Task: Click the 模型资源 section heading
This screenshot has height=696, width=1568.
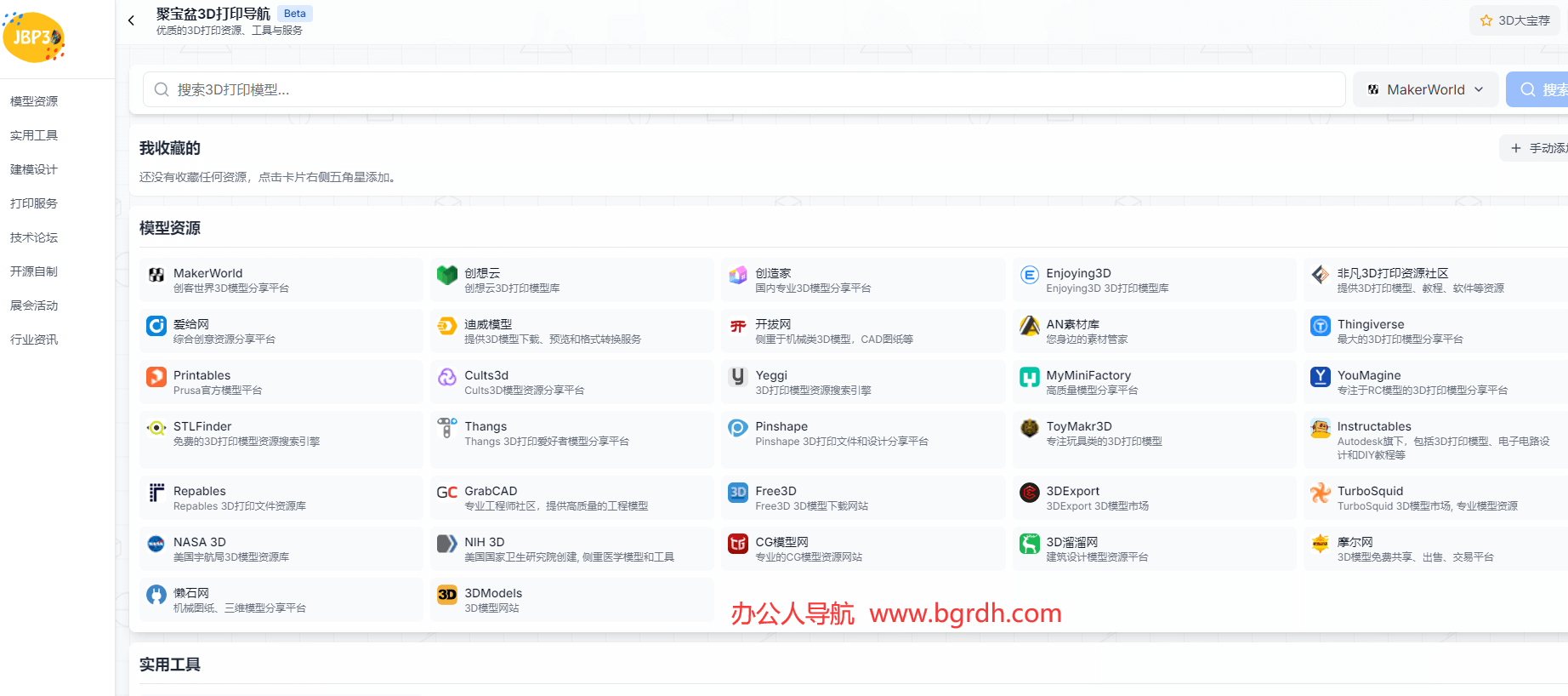Action: point(170,228)
